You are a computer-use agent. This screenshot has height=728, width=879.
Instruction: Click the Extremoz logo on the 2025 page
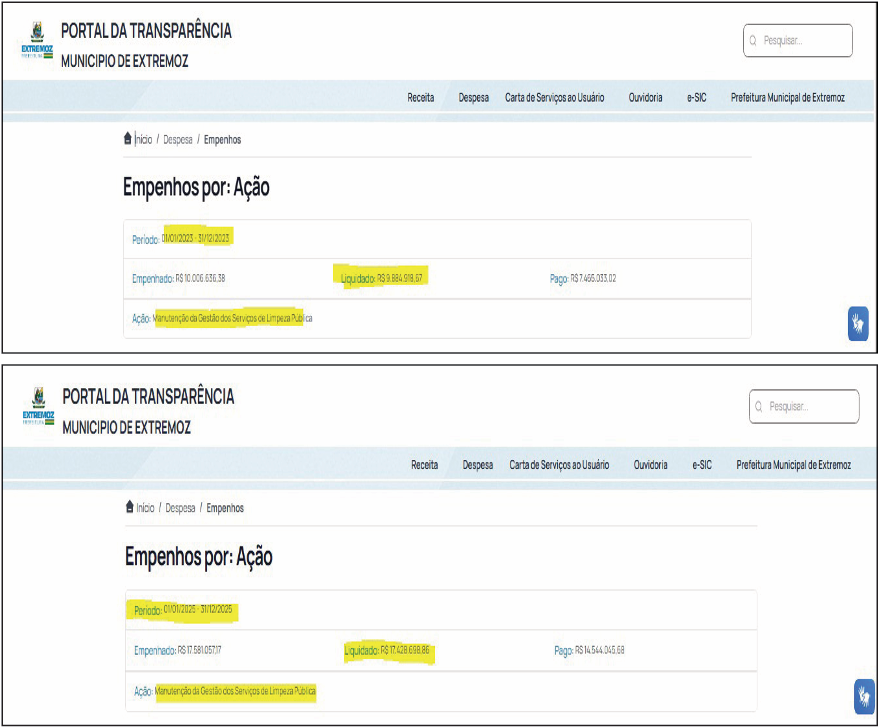click(40, 408)
